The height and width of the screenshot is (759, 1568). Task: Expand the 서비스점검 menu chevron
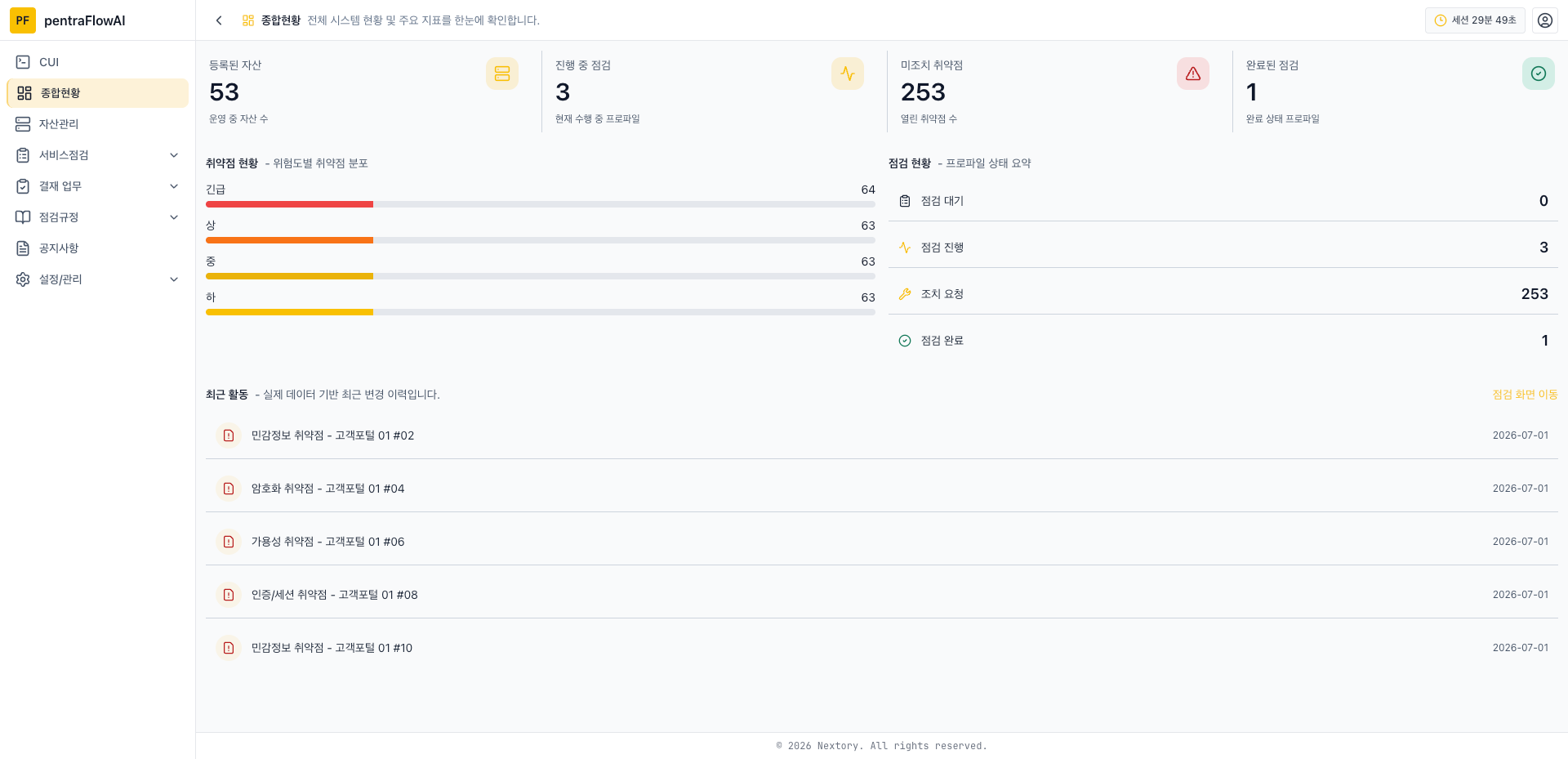(x=174, y=155)
